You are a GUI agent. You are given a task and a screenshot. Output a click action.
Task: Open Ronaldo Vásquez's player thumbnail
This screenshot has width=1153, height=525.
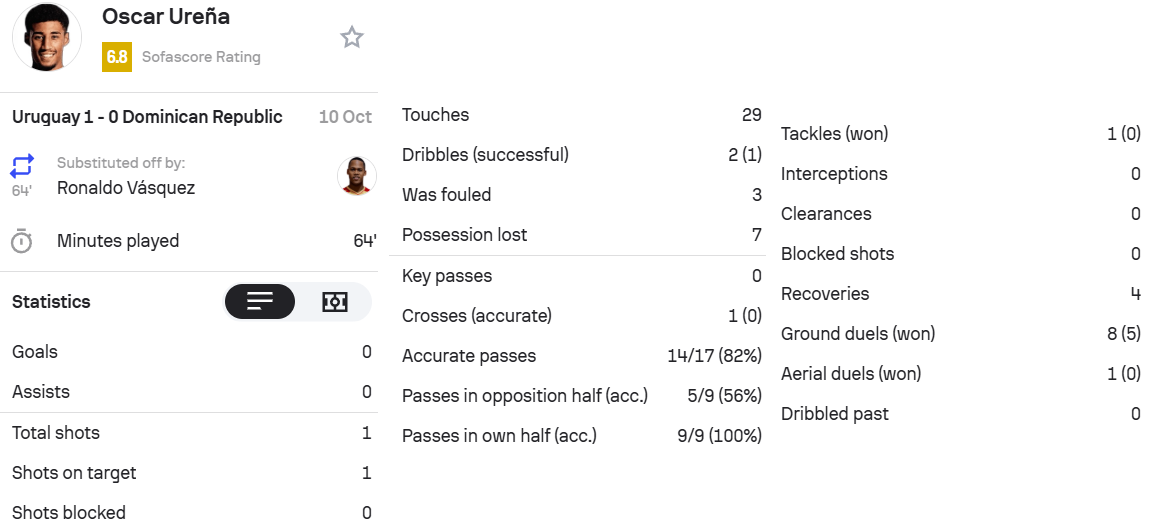357,176
